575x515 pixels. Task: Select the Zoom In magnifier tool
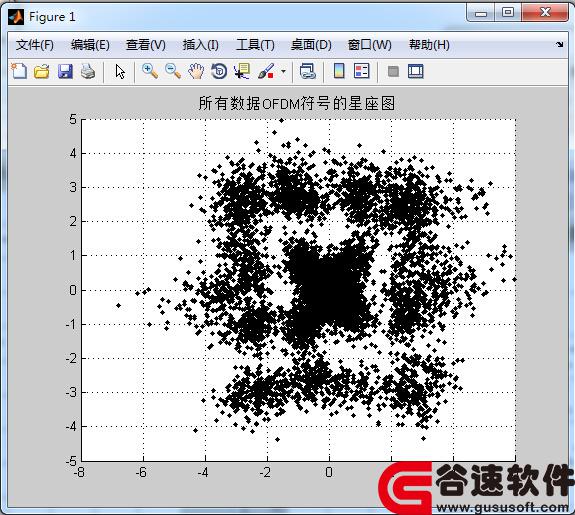click(150, 71)
